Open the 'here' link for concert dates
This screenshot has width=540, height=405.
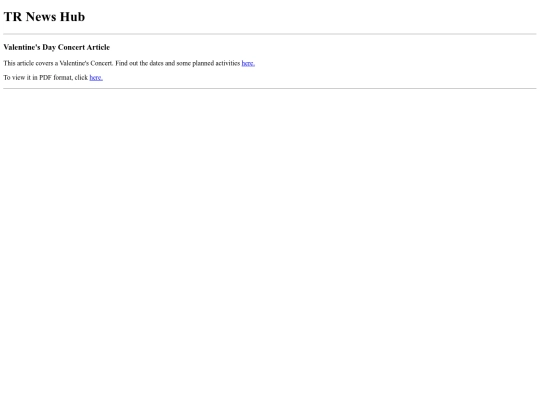[248, 63]
